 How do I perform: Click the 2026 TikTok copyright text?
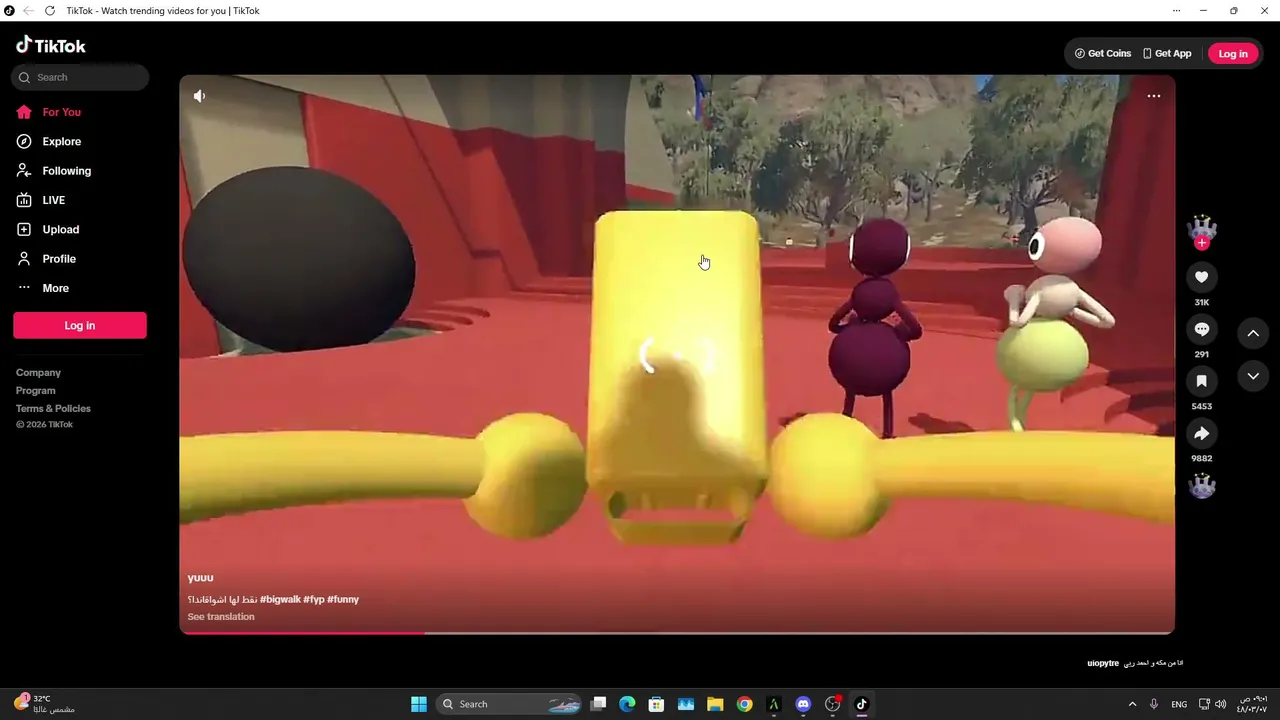coord(44,425)
